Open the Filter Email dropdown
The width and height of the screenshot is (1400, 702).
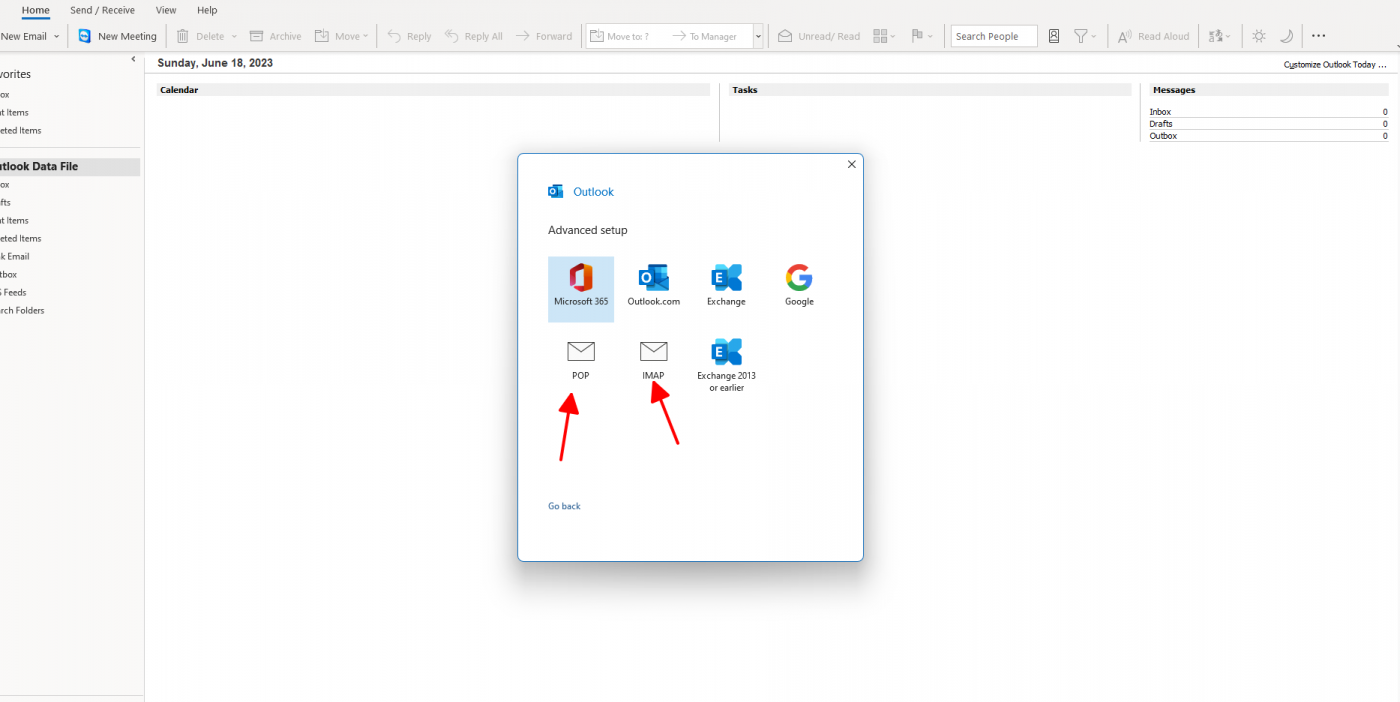tap(1085, 36)
